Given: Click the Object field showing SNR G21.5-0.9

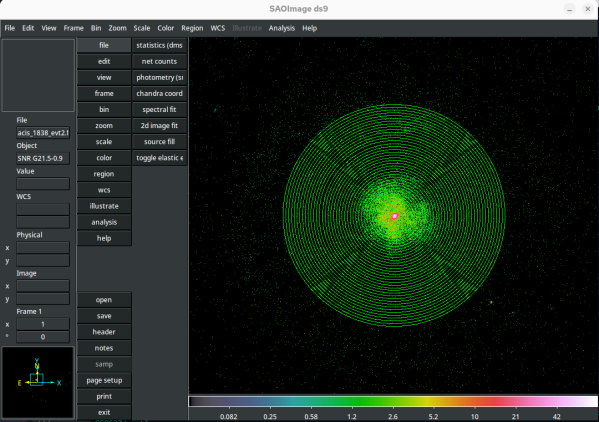Looking at the screenshot, I should click(x=43, y=158).
